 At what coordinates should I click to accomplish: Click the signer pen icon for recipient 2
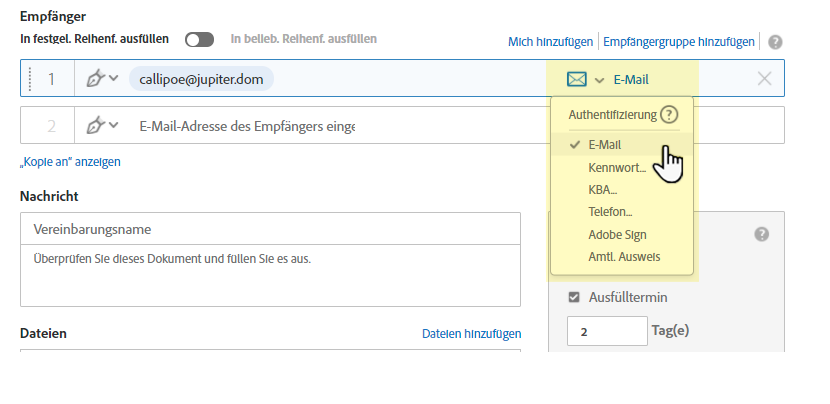[96, 126]
